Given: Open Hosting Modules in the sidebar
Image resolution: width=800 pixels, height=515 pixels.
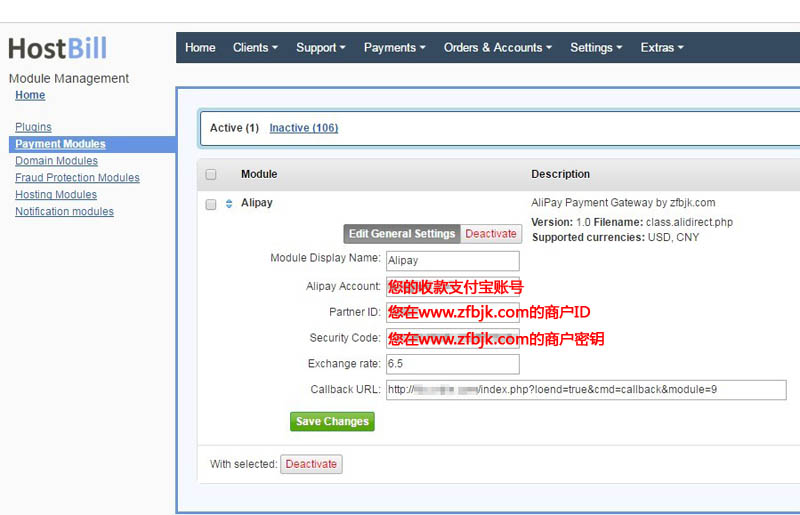Looking at the screenshot, I should click(56, 194).
